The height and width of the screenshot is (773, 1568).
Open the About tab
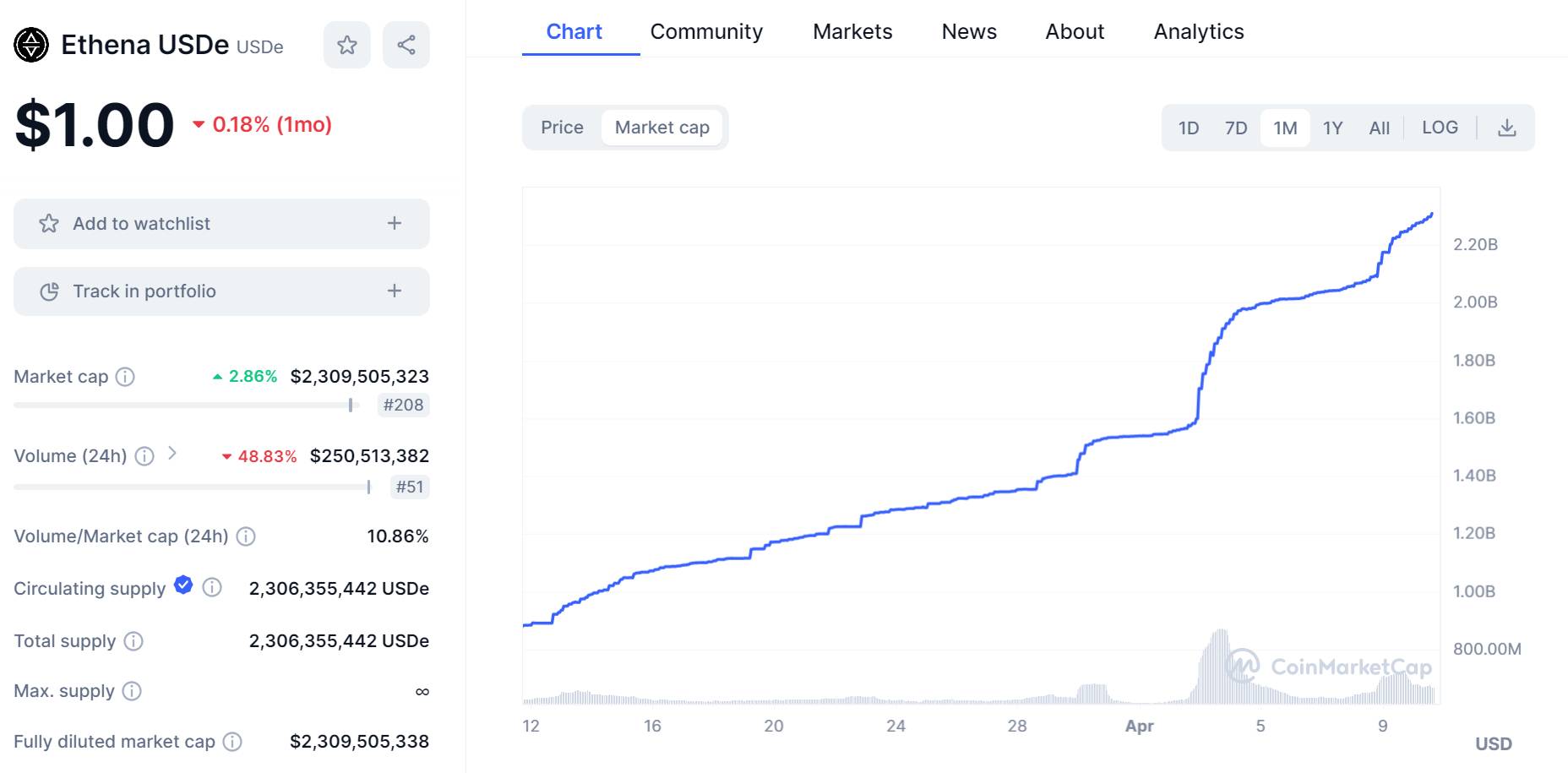1075,32
